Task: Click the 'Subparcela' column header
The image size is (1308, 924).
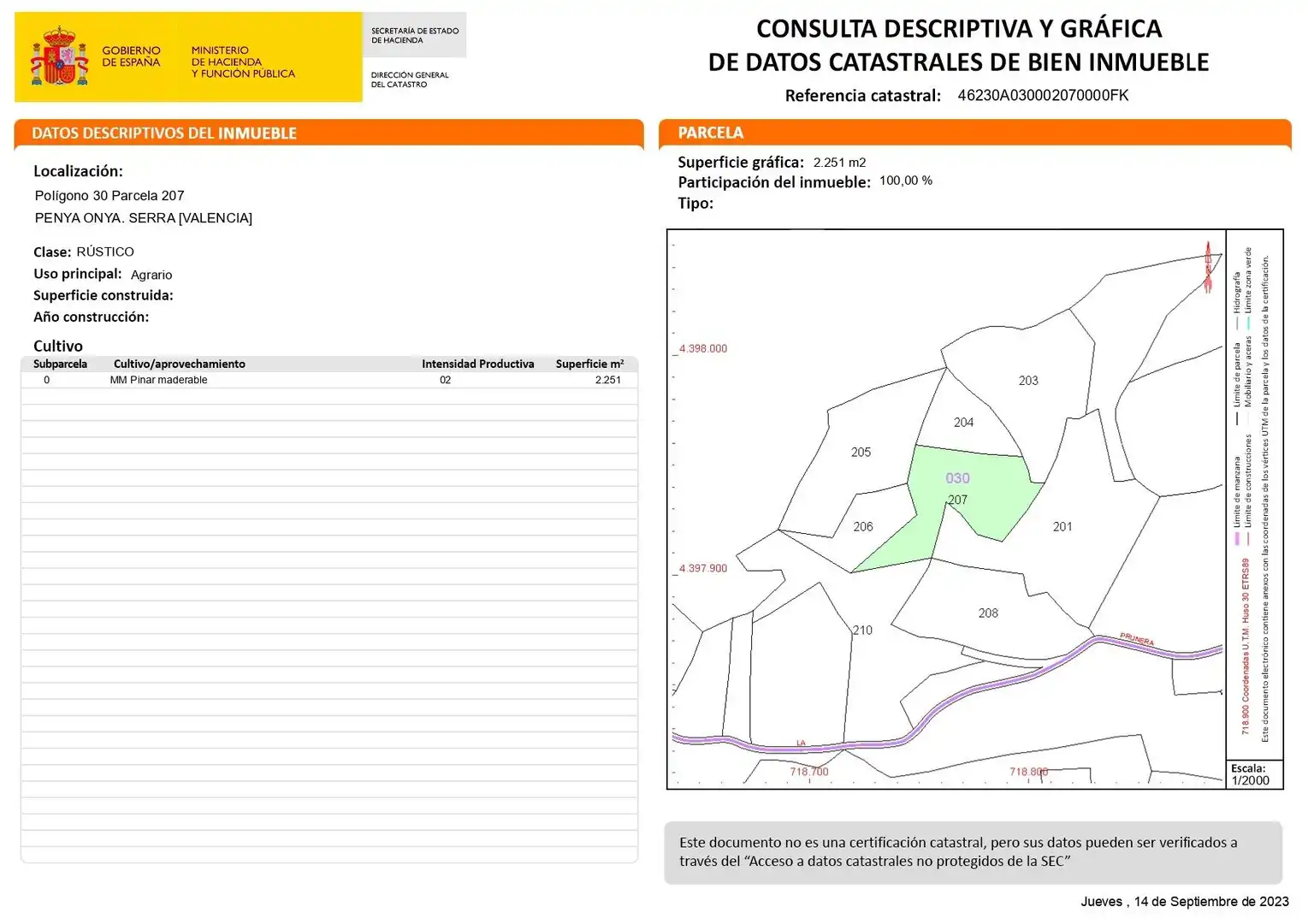Action: (x=60, y=364)
